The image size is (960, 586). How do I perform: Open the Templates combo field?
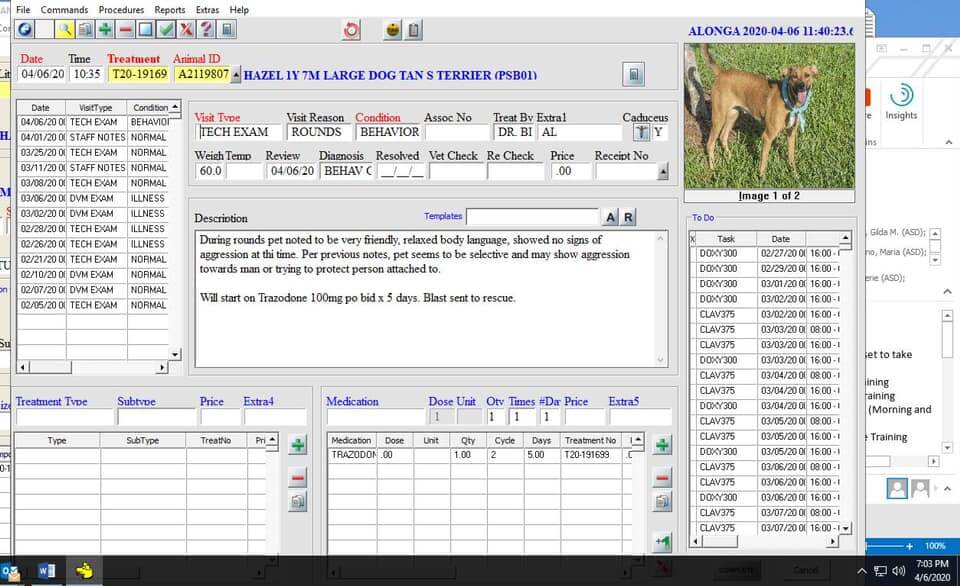[533, 217]
